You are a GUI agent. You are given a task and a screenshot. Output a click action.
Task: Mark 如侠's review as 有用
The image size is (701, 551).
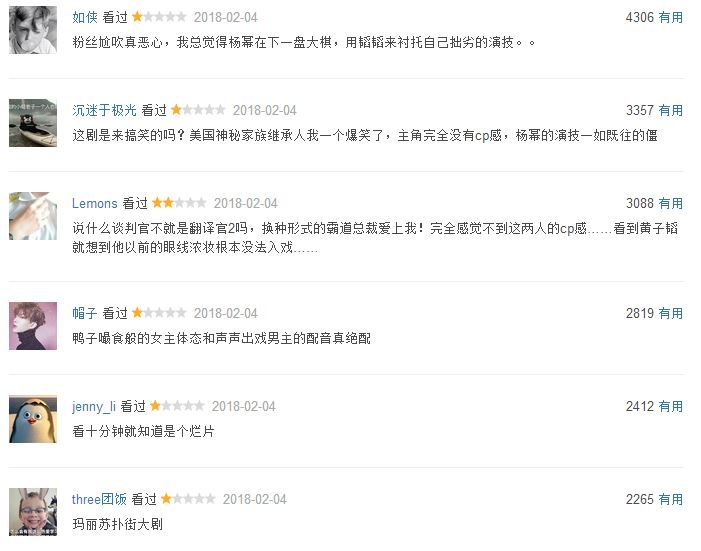click(670, 17)
